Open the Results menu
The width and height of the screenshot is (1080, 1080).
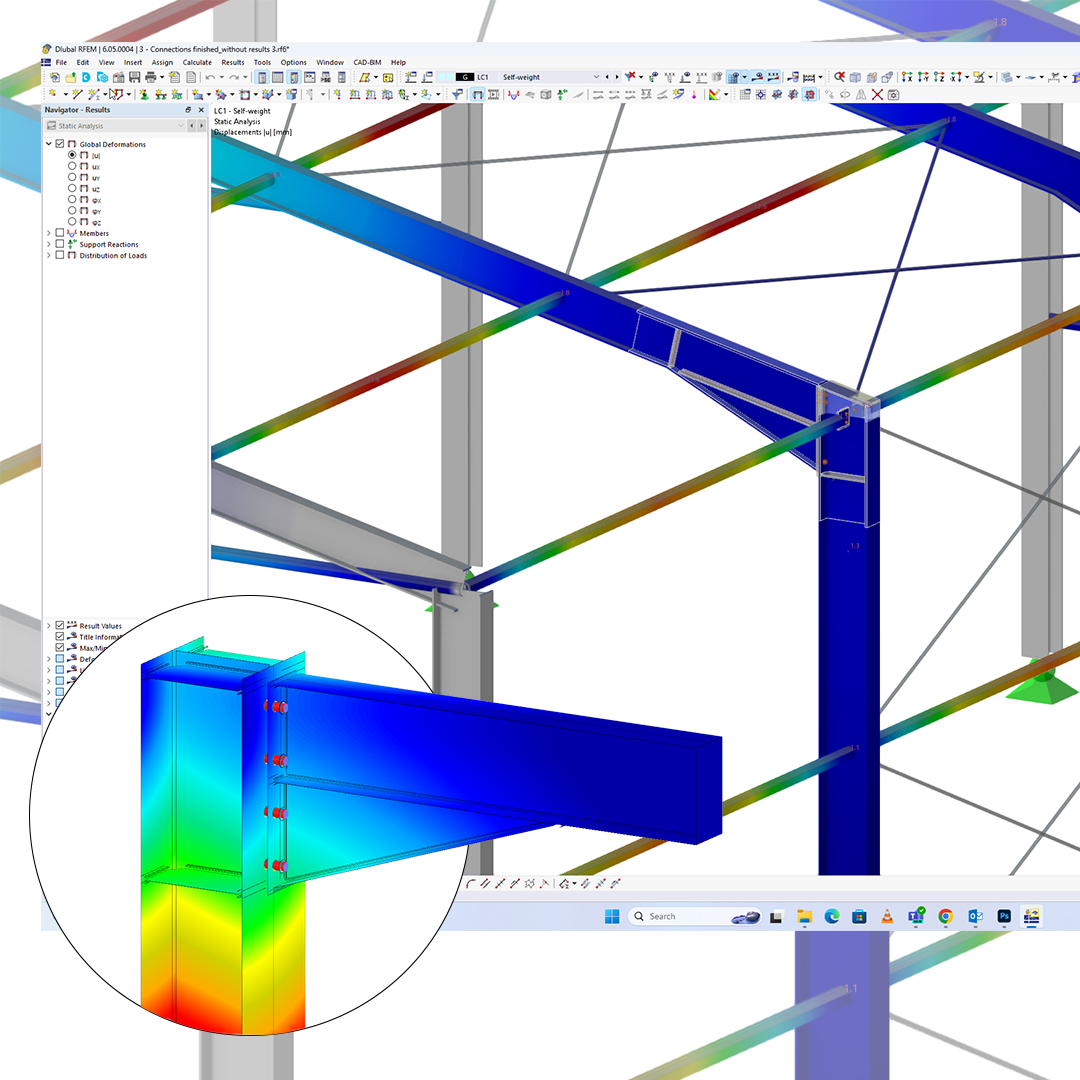coord(233,62)
